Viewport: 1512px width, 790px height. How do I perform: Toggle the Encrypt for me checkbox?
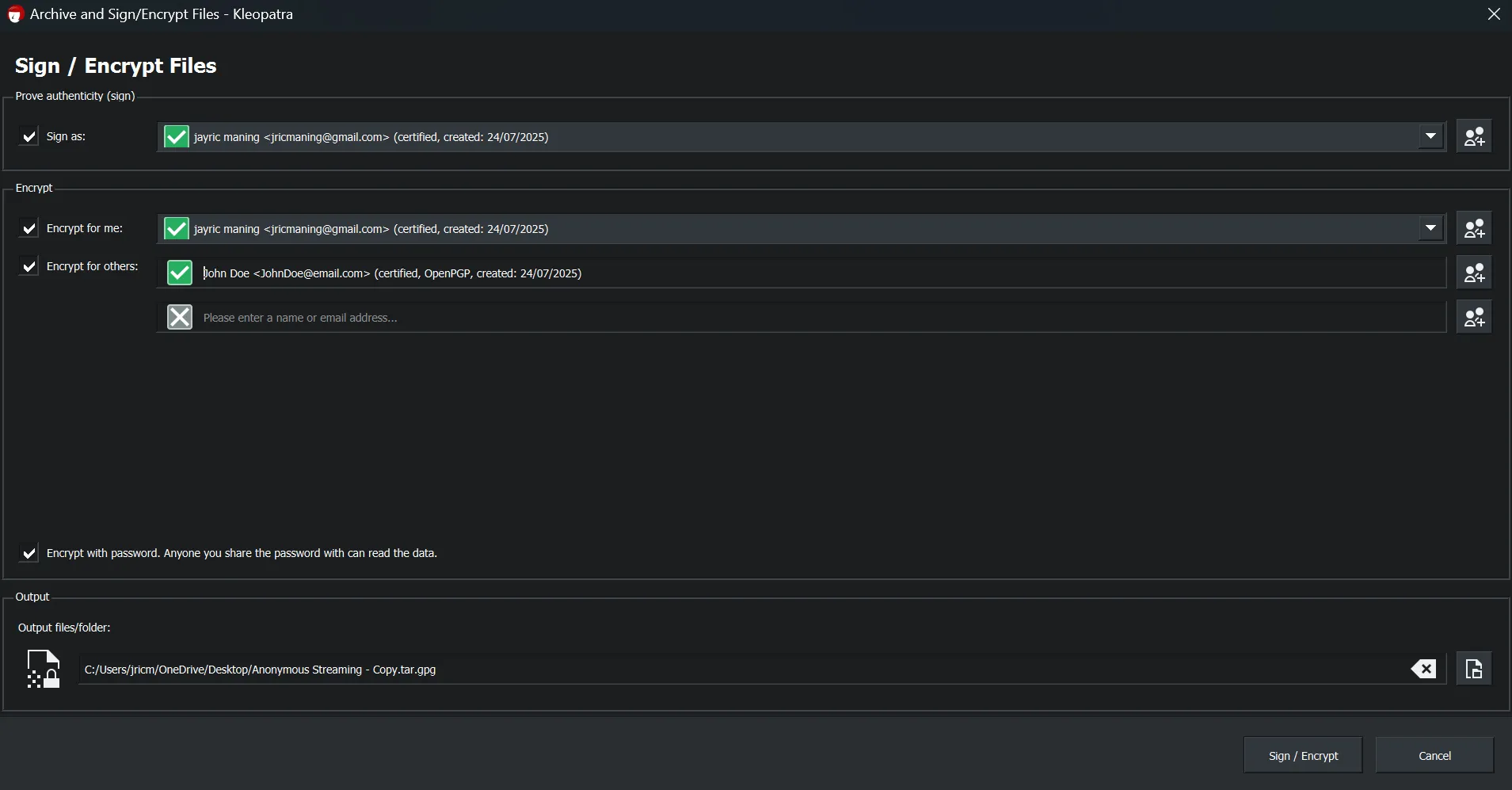pos(29,229)
